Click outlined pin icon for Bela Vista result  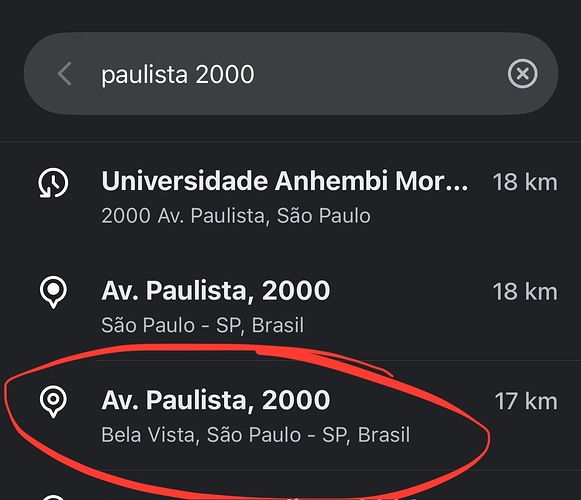53,401
